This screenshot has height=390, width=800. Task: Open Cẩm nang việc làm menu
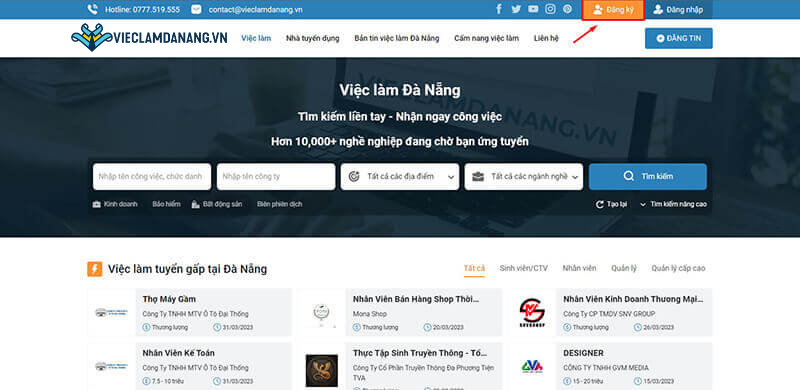(486, 38)
